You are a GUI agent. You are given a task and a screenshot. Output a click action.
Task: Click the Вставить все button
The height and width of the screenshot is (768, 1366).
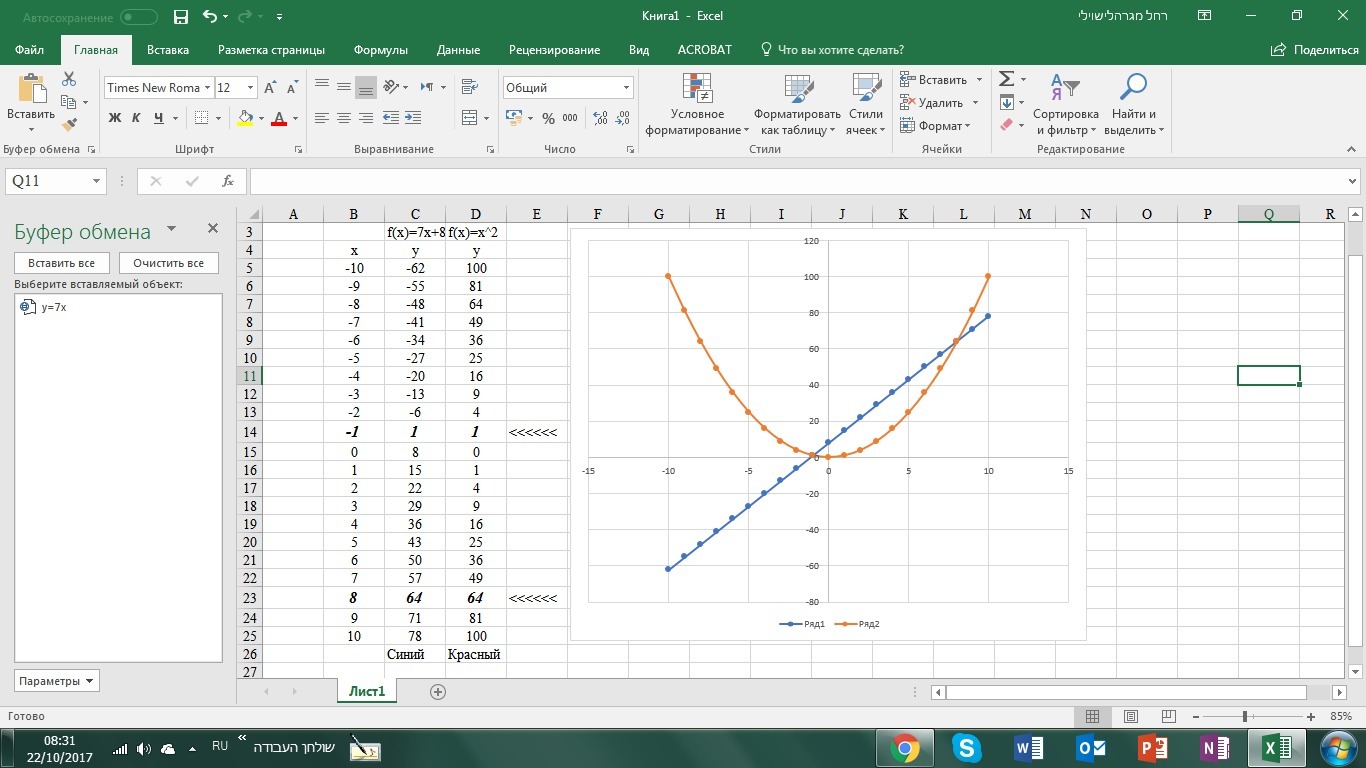tap(62, 263)
